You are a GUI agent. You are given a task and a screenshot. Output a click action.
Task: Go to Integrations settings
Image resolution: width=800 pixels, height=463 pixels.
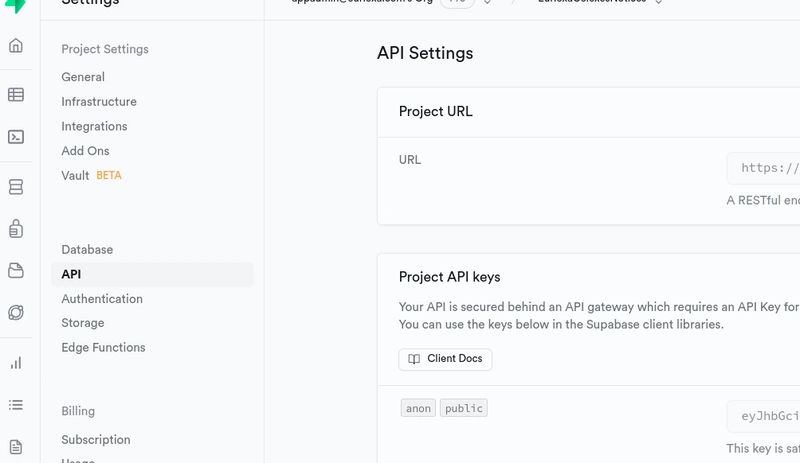pos(94,126)
